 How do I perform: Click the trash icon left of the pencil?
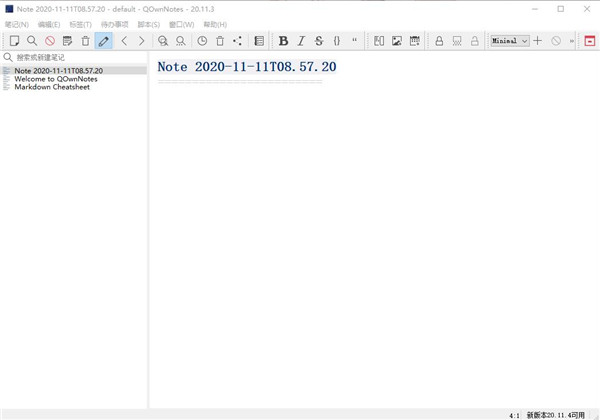click(x=85, y=41)
